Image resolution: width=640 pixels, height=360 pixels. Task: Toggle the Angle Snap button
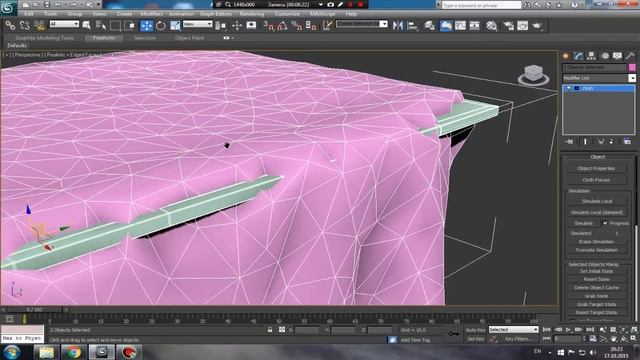(282, 26)
